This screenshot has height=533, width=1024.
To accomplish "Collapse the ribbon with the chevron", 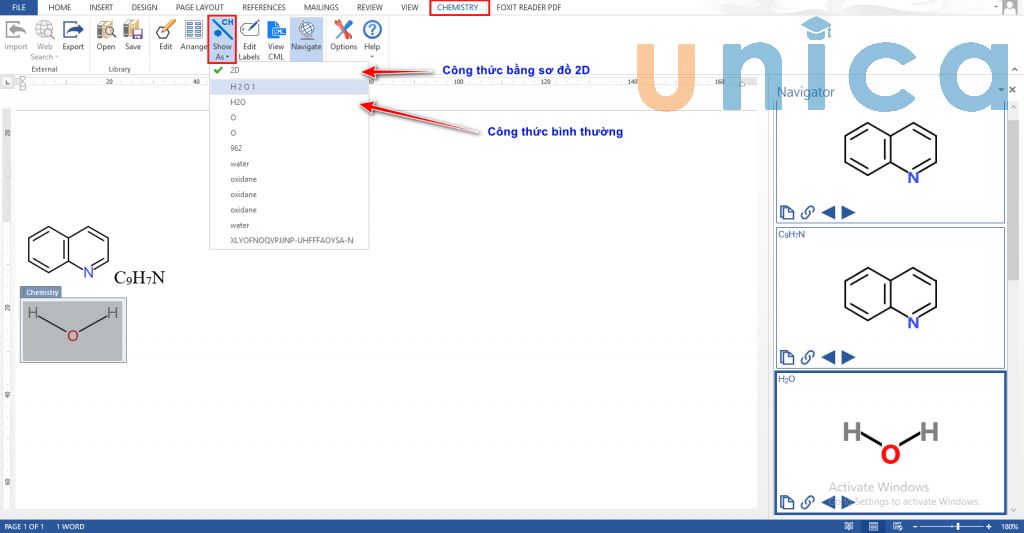I will tap(1014, 69).
